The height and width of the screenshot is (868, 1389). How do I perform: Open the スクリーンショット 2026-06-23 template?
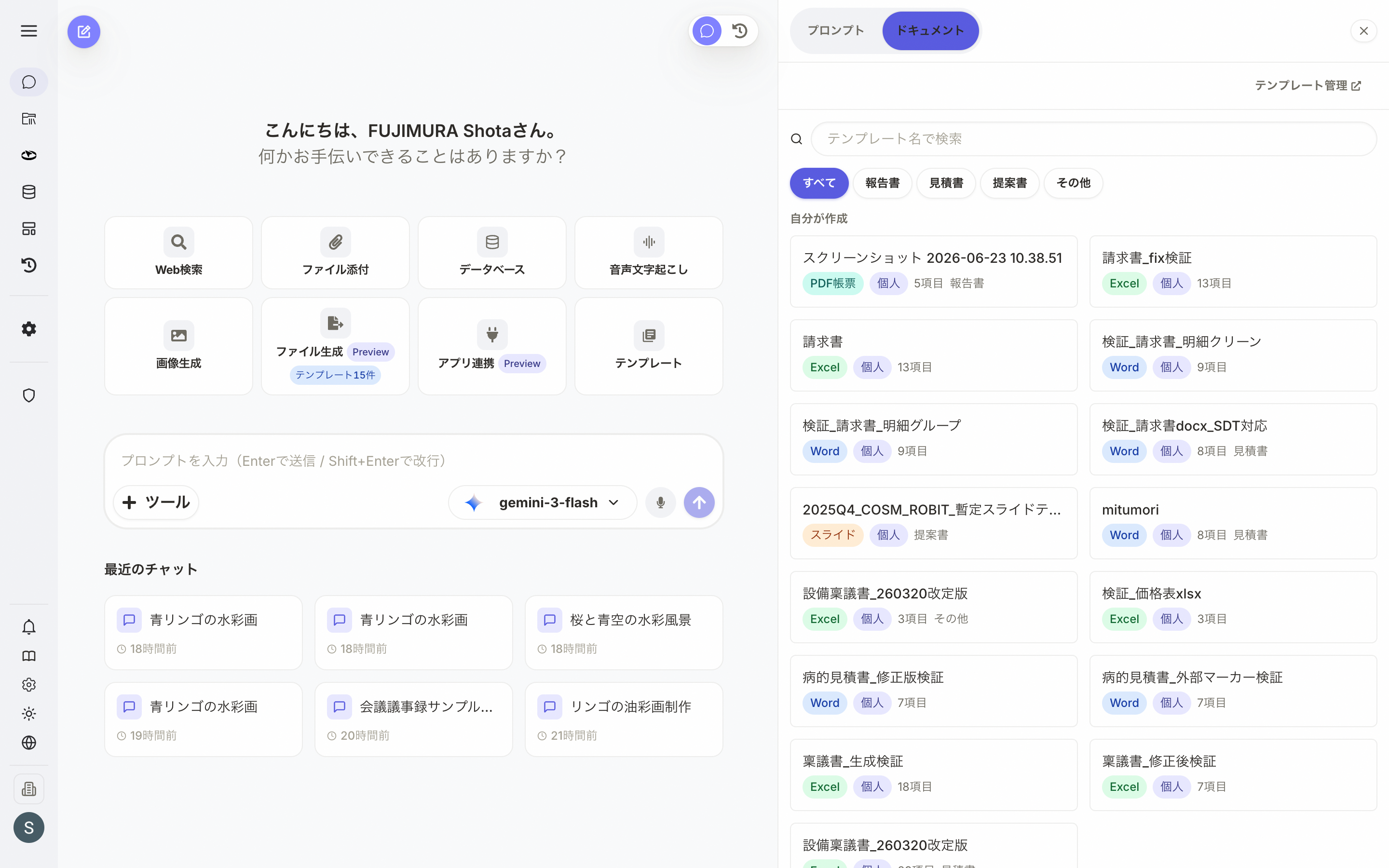(933, 271)
